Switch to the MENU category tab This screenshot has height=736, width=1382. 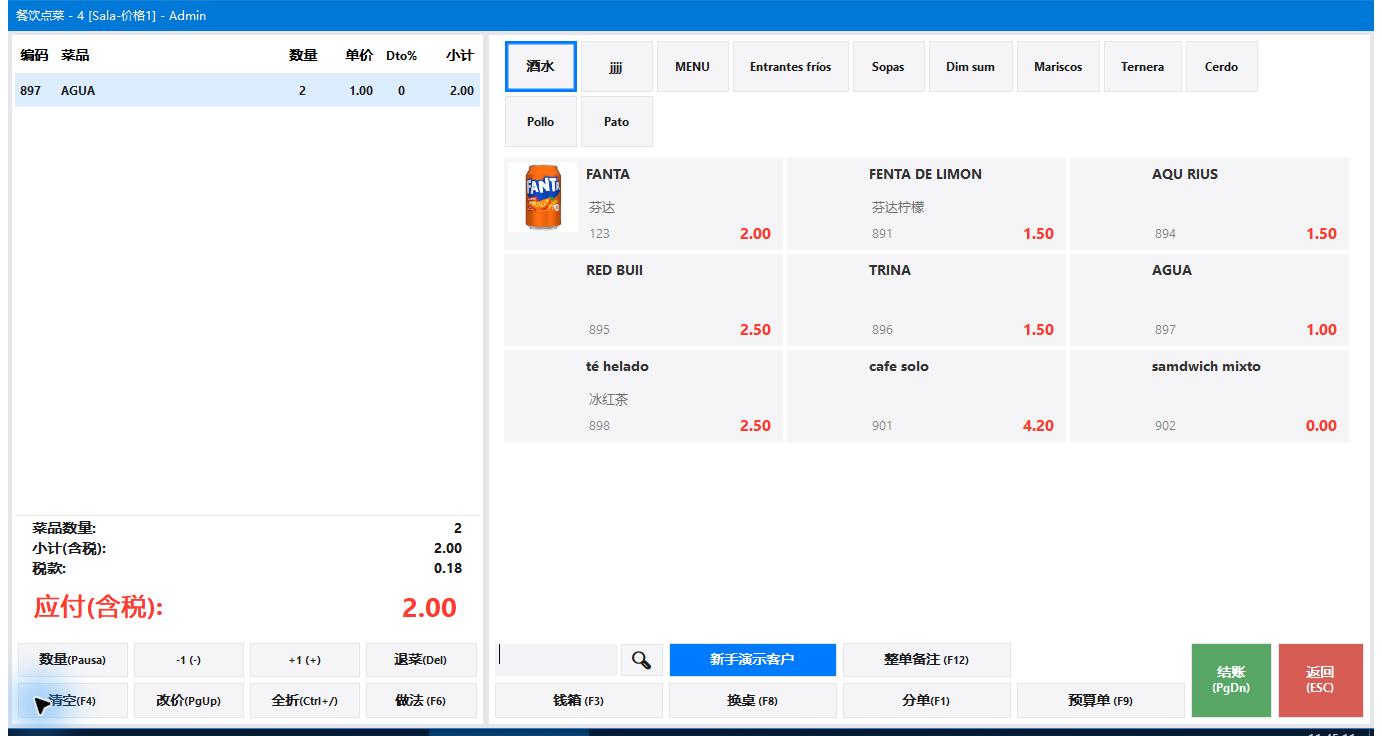pyautogui.click(x=692, y=67)
